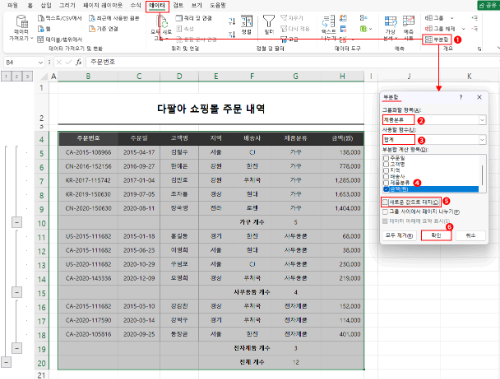Show outline level 3
500x379 pixels.
tap(27, 77)
